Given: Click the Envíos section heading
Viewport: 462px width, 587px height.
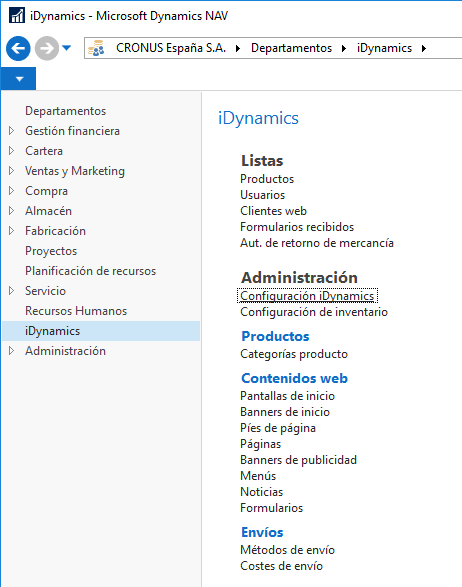Looking at the screenshot, I should coord(262,532).
